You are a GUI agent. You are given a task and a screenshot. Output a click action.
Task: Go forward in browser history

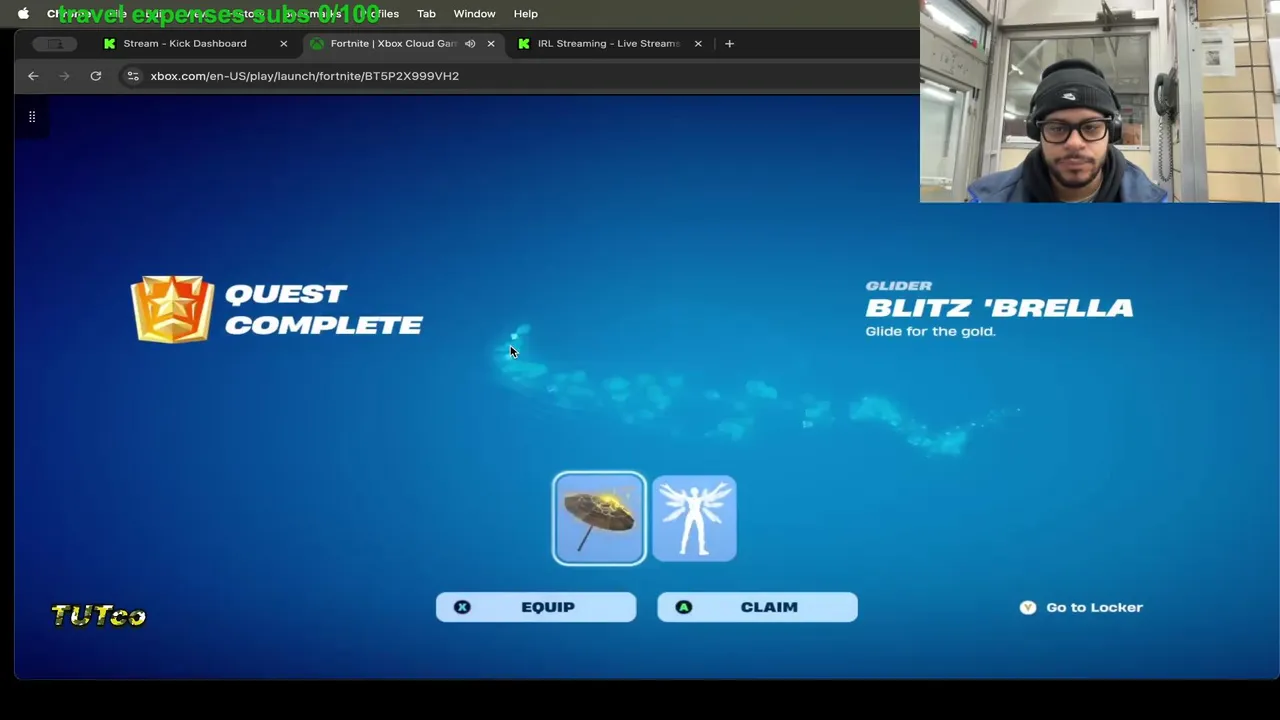point(64,76)
